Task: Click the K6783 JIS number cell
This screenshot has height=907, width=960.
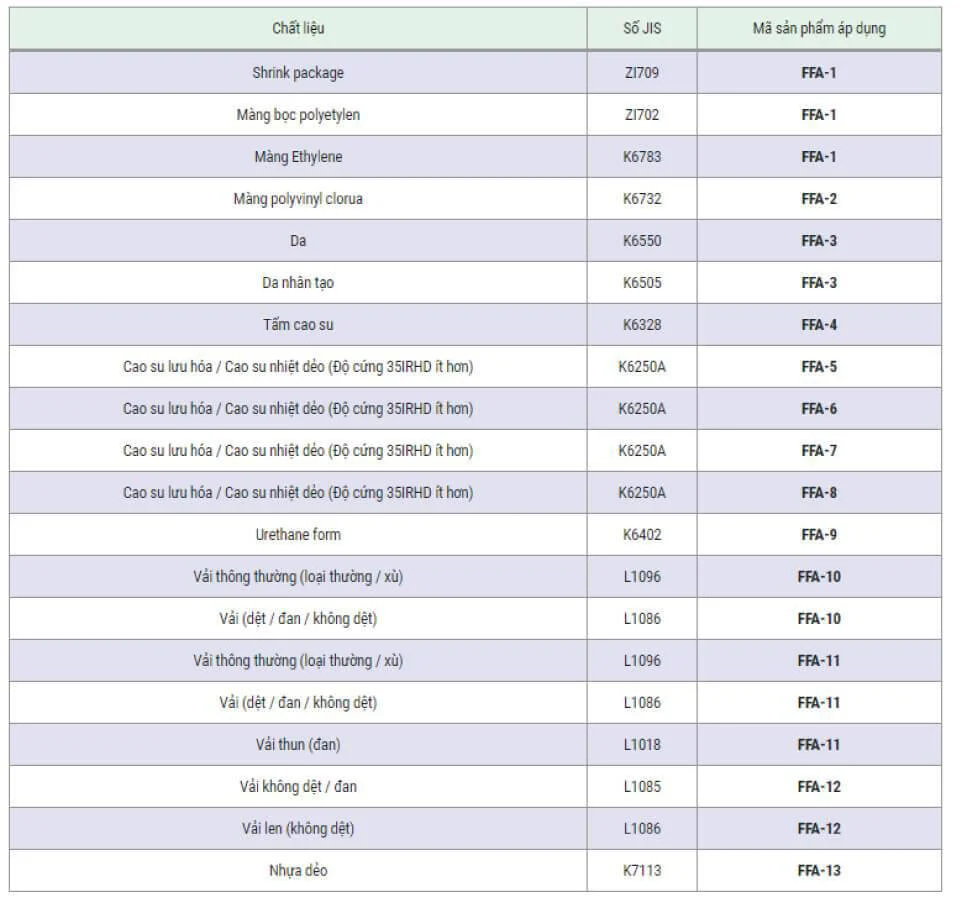Action: click(641, 157)
